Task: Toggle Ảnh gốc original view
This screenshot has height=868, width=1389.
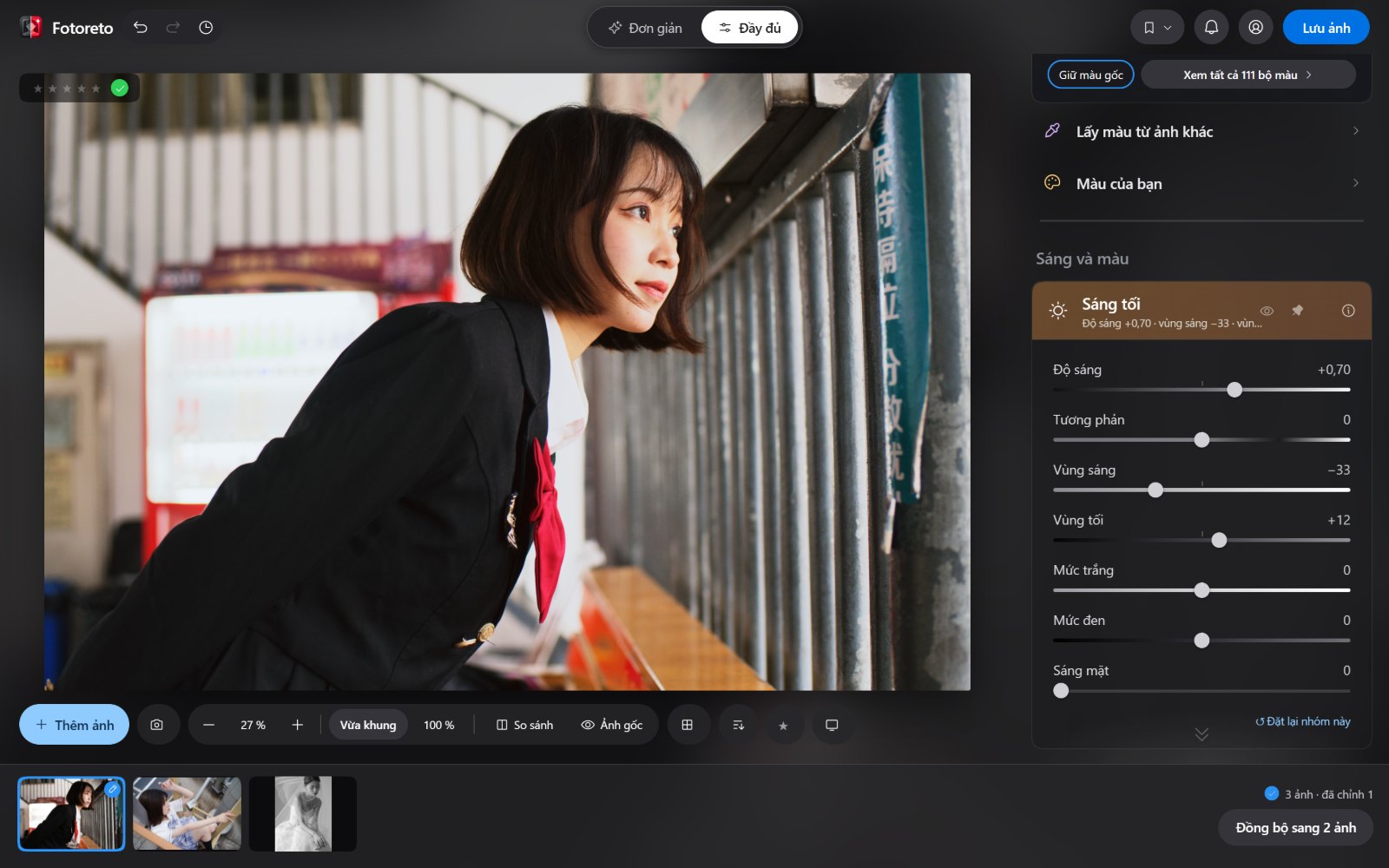Action: [612, 725]
